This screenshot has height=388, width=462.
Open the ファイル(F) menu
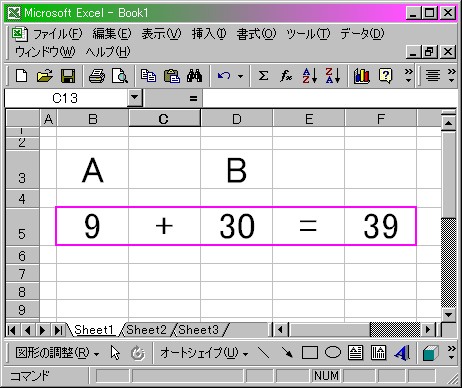(57, 34)
